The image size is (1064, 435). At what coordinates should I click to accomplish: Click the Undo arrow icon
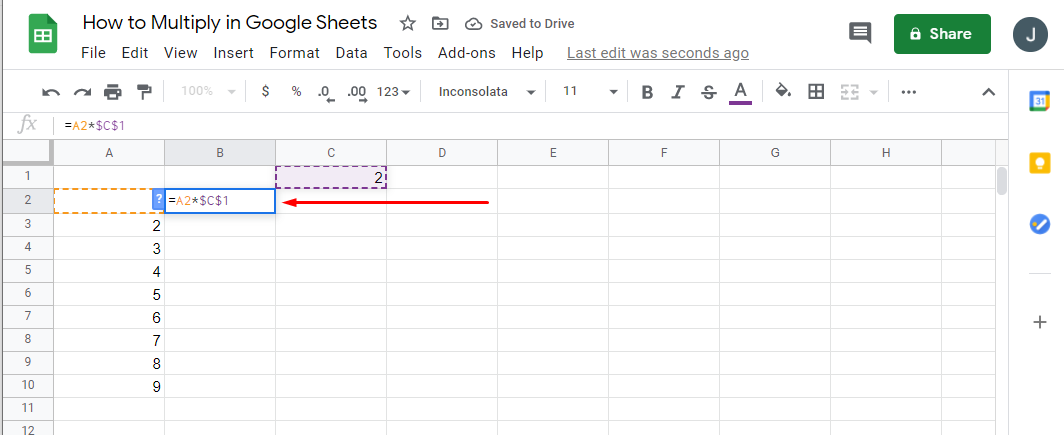(51, 92)
